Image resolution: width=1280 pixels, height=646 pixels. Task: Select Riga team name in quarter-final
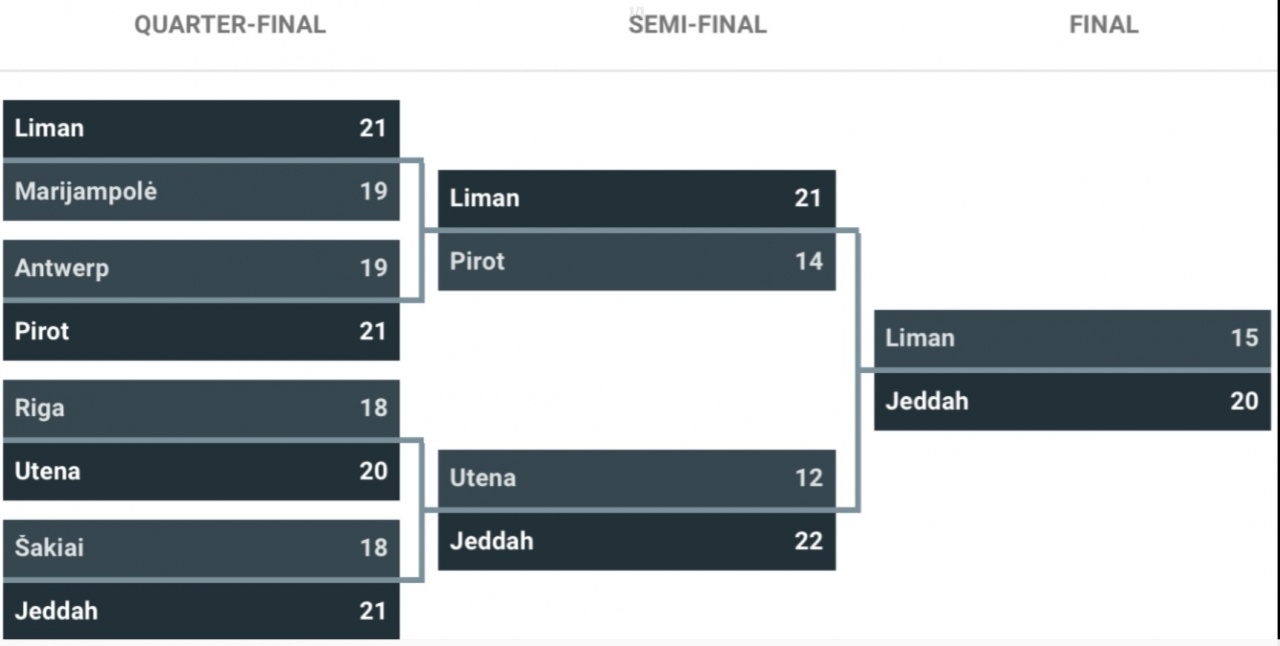point(39,408)
